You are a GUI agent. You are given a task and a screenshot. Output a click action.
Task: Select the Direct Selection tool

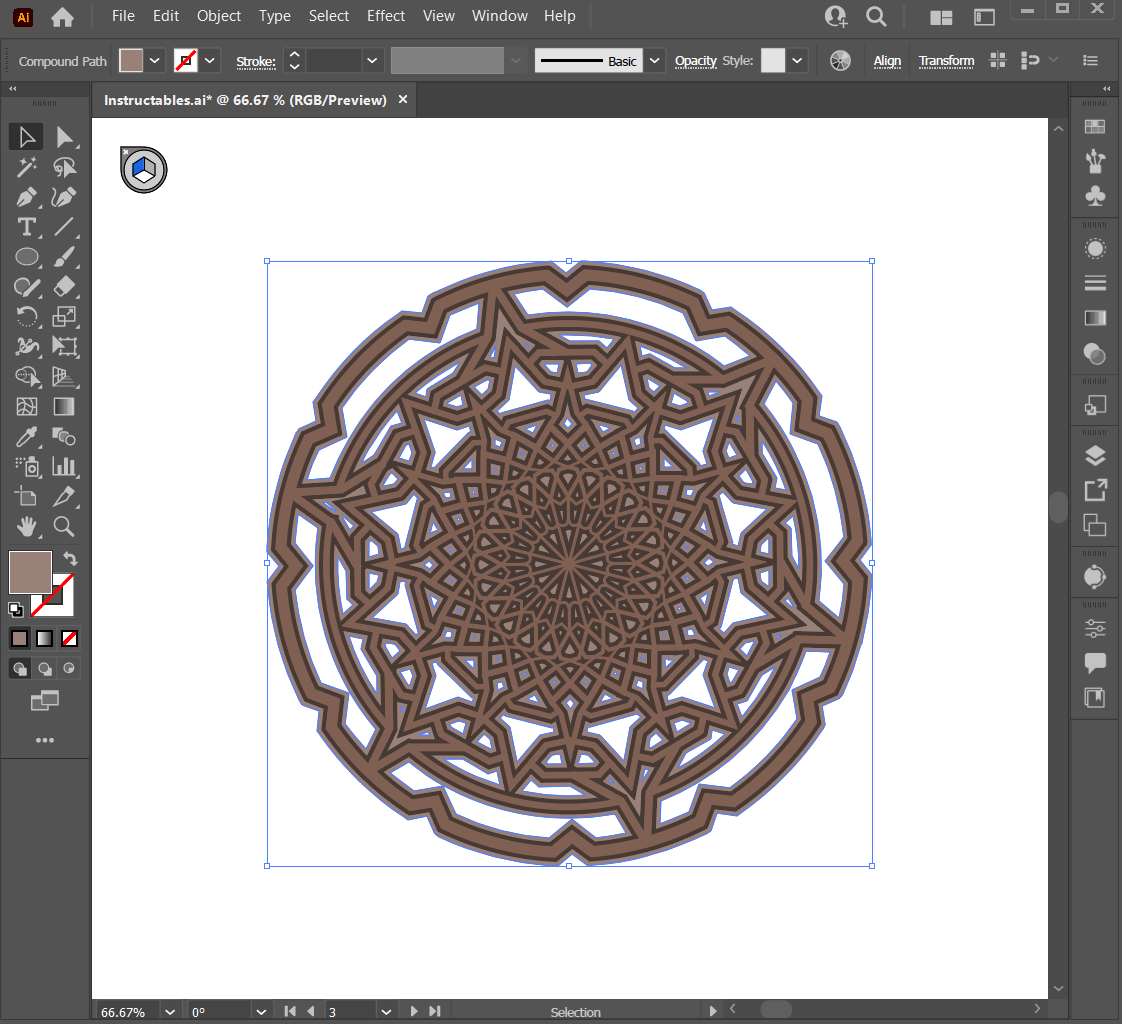click(64, 137)
